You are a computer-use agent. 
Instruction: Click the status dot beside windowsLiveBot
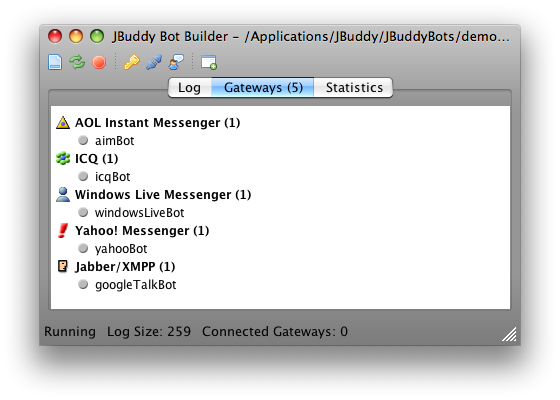coord(83,212)
